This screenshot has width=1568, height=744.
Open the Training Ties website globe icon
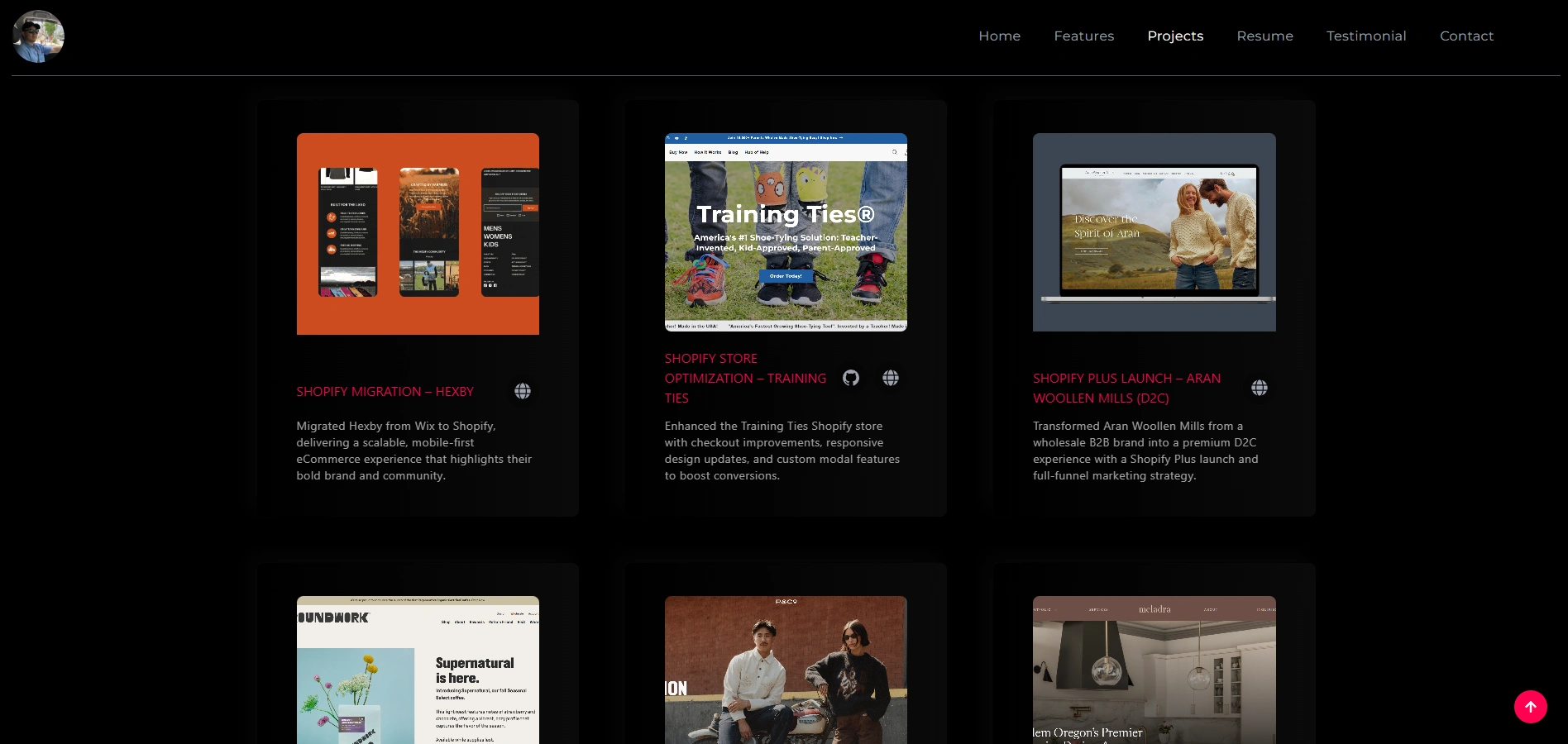[x=891, y=378]
